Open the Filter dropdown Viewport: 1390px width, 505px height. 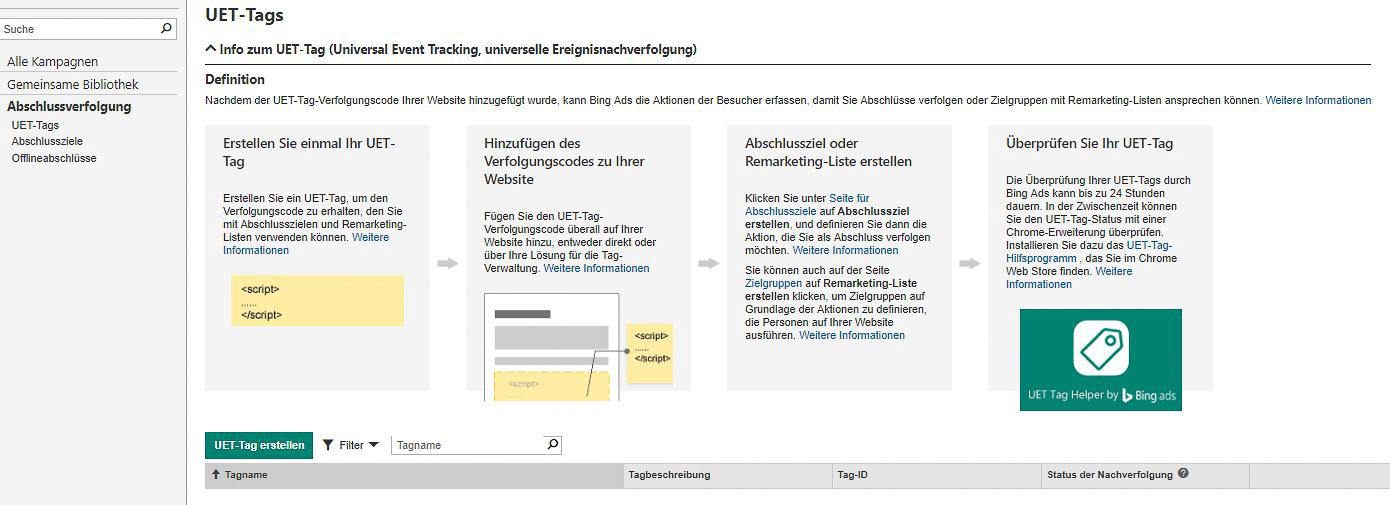tap(351, 445)
